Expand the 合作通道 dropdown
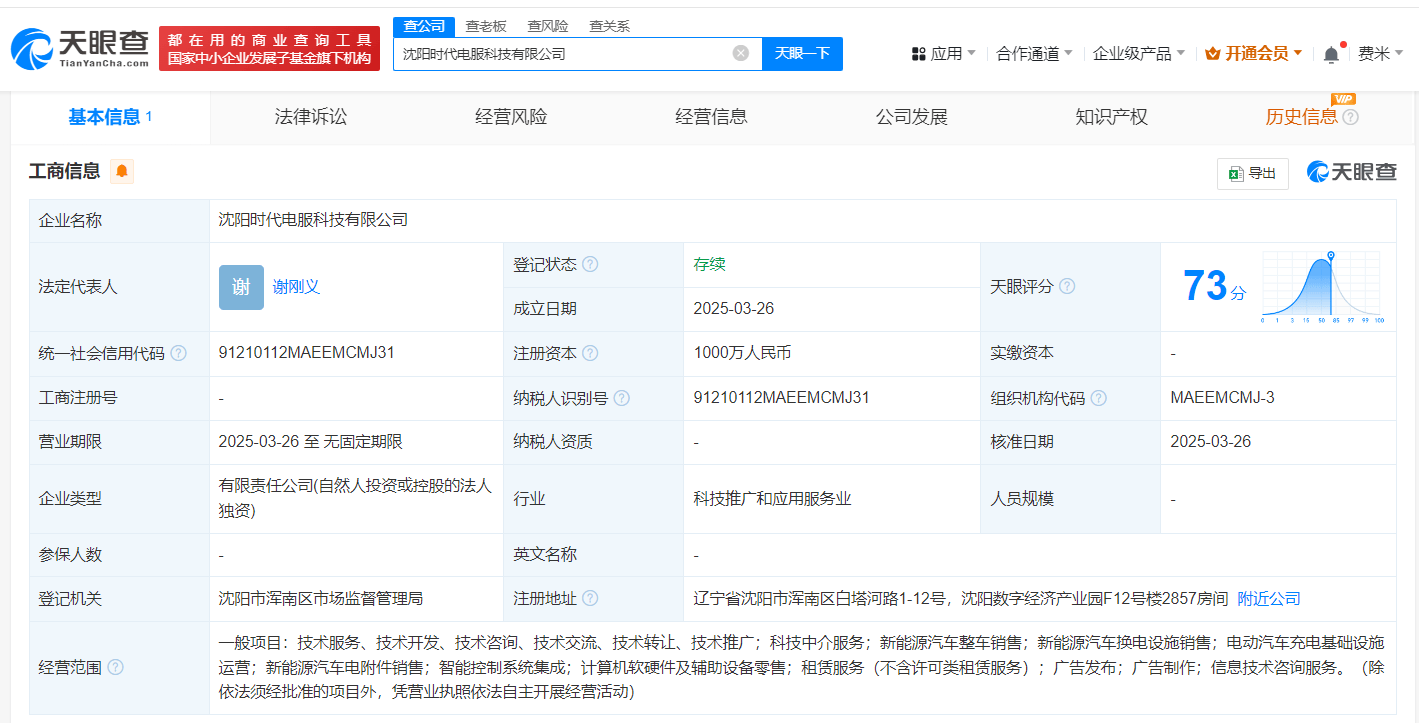 tap(1034, 54)
